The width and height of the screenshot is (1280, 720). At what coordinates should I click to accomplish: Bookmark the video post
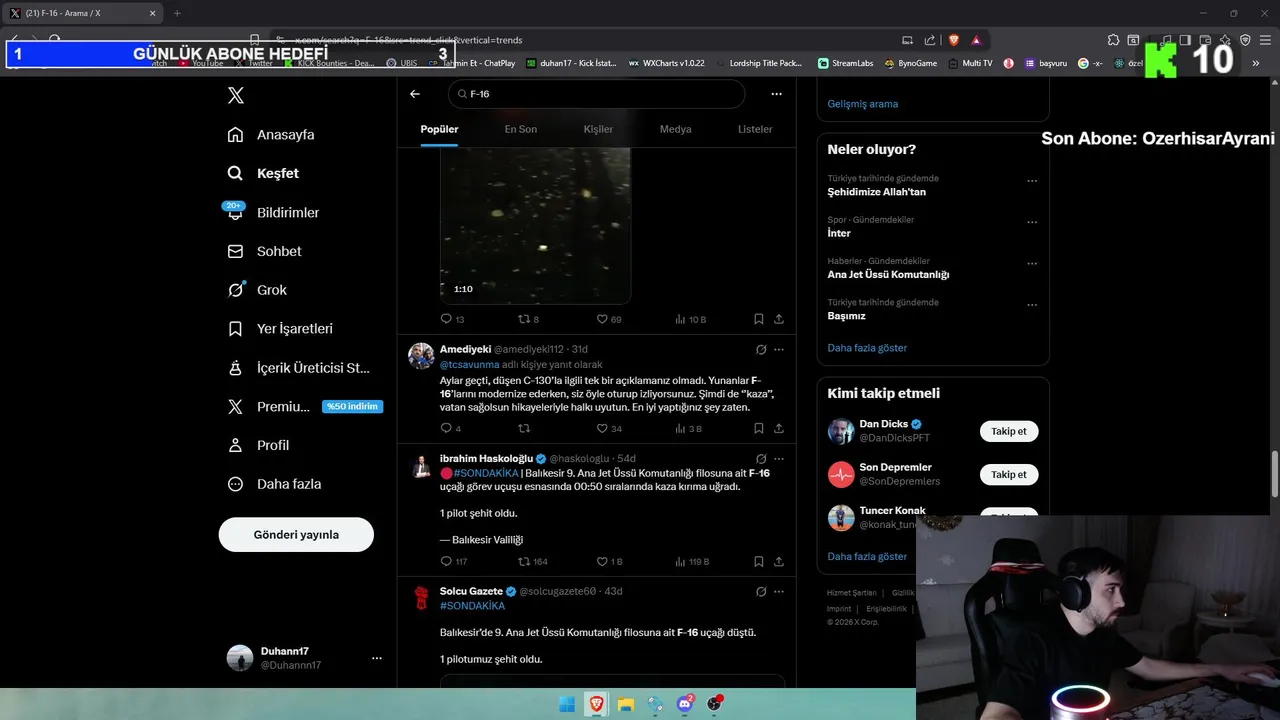point(759,319)
